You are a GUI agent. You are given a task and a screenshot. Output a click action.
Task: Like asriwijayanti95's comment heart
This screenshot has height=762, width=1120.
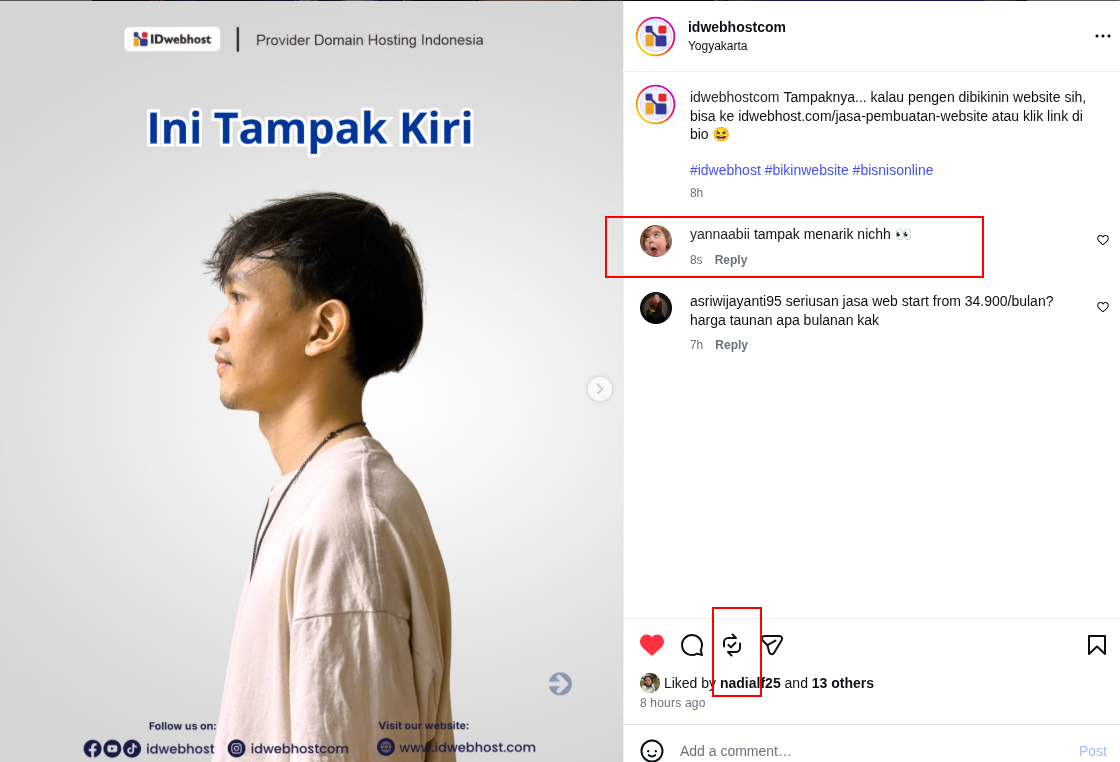click(x=1102, y=307)
